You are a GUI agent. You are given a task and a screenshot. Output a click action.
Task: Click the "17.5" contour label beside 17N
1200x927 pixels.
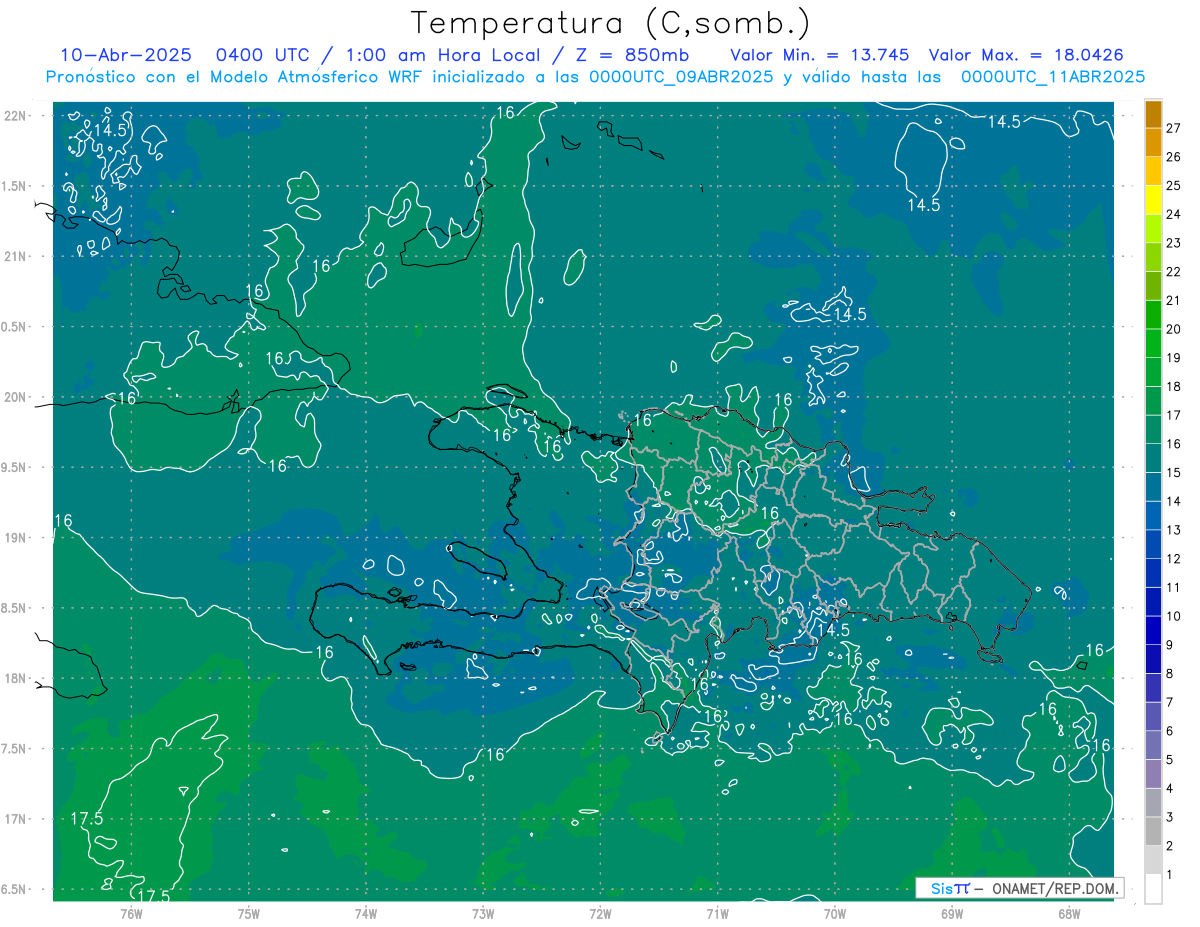pyautogui.click(x=87, y=818)
